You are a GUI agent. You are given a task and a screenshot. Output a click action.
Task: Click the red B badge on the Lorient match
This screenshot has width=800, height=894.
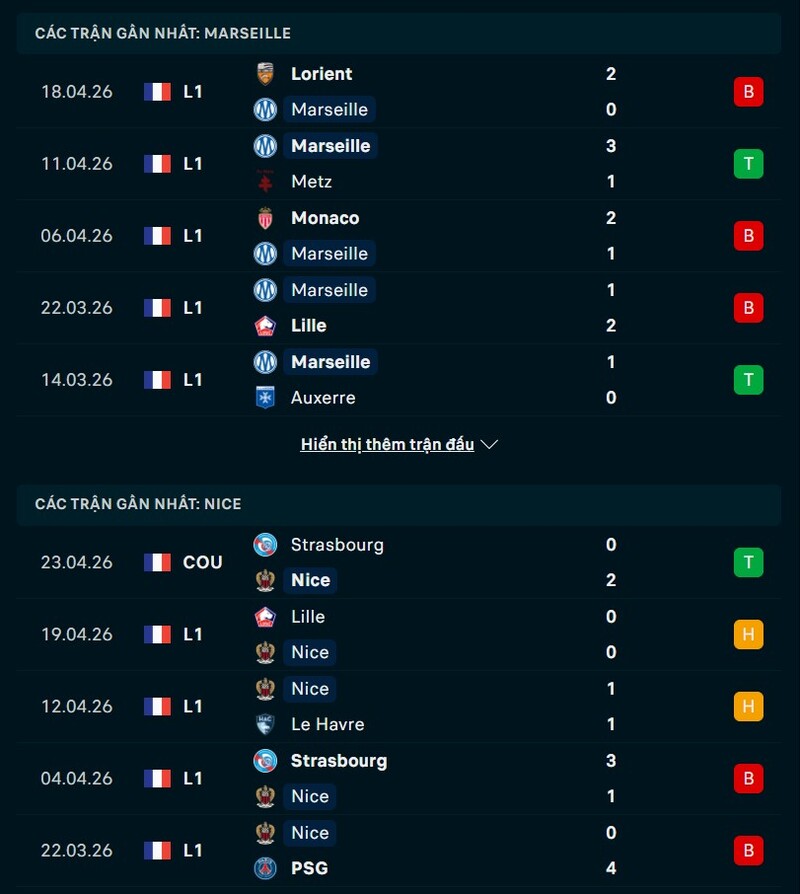pos(748,91)
